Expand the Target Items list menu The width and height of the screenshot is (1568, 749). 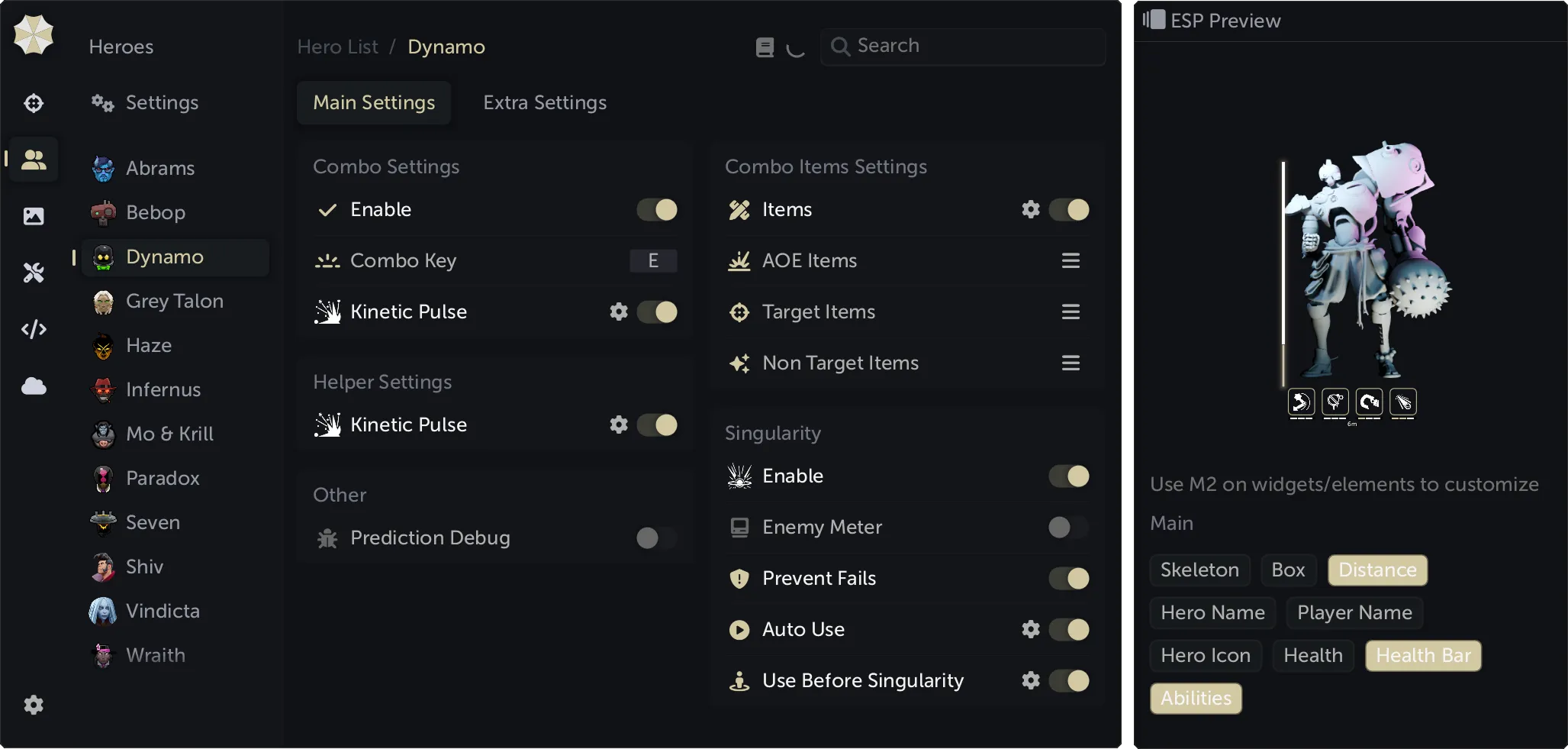1071,312
